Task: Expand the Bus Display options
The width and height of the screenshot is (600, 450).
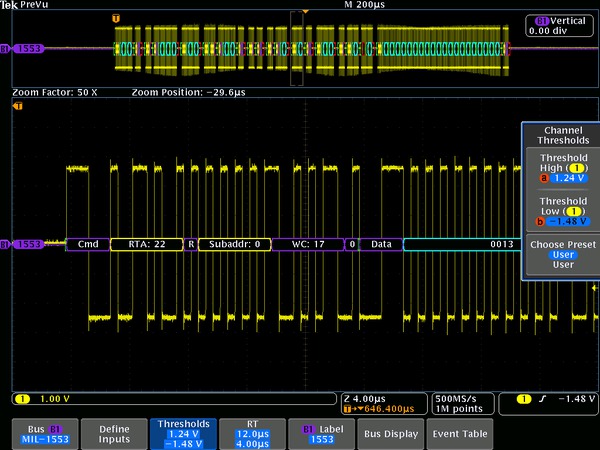Action: pos(389,434)
